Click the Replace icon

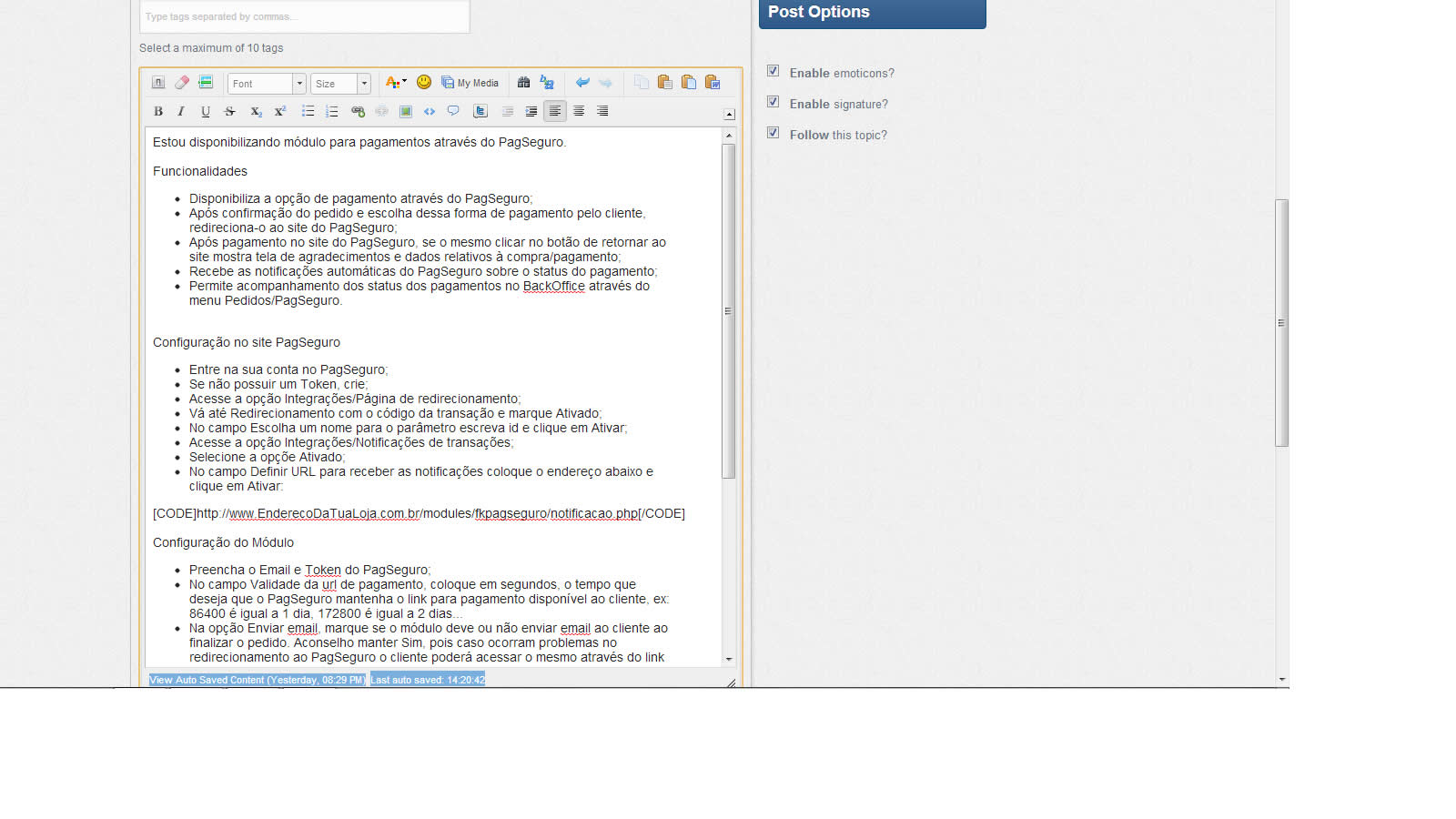(x=547, y=83)
